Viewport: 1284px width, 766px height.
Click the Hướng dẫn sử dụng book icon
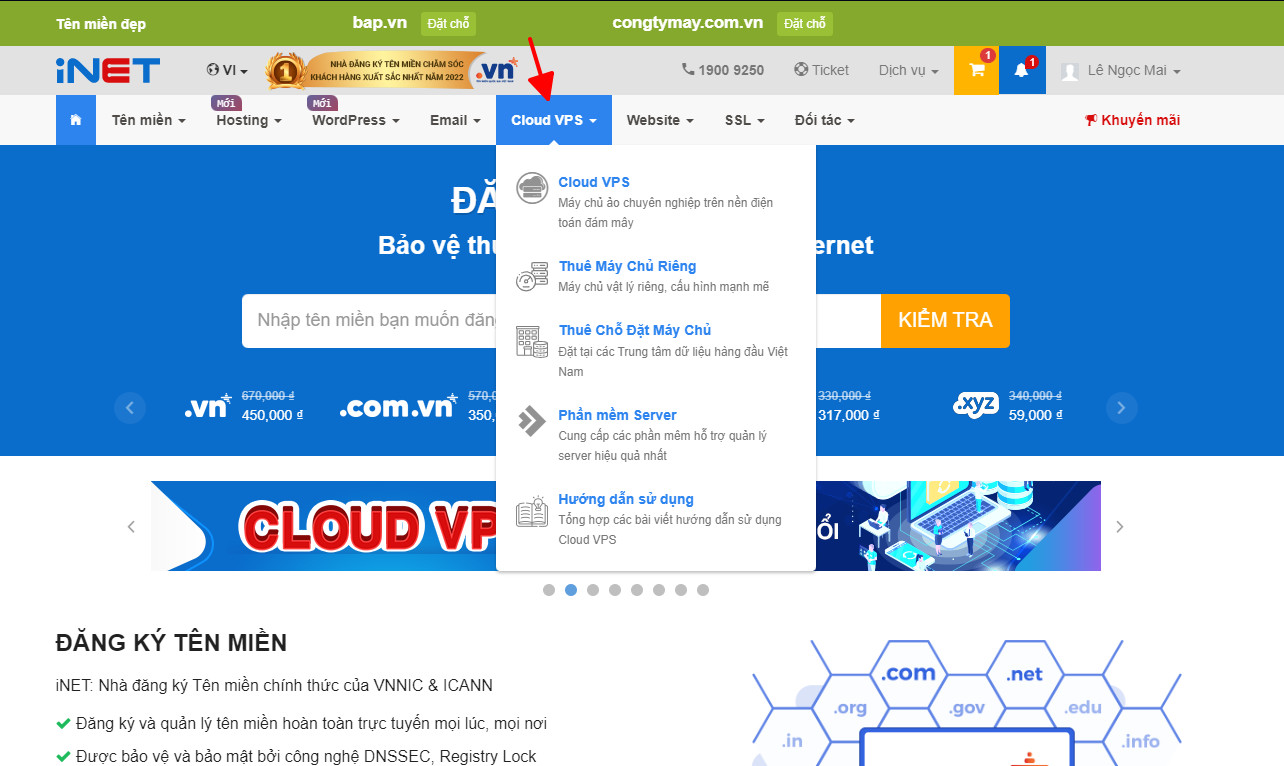point(532,510)
